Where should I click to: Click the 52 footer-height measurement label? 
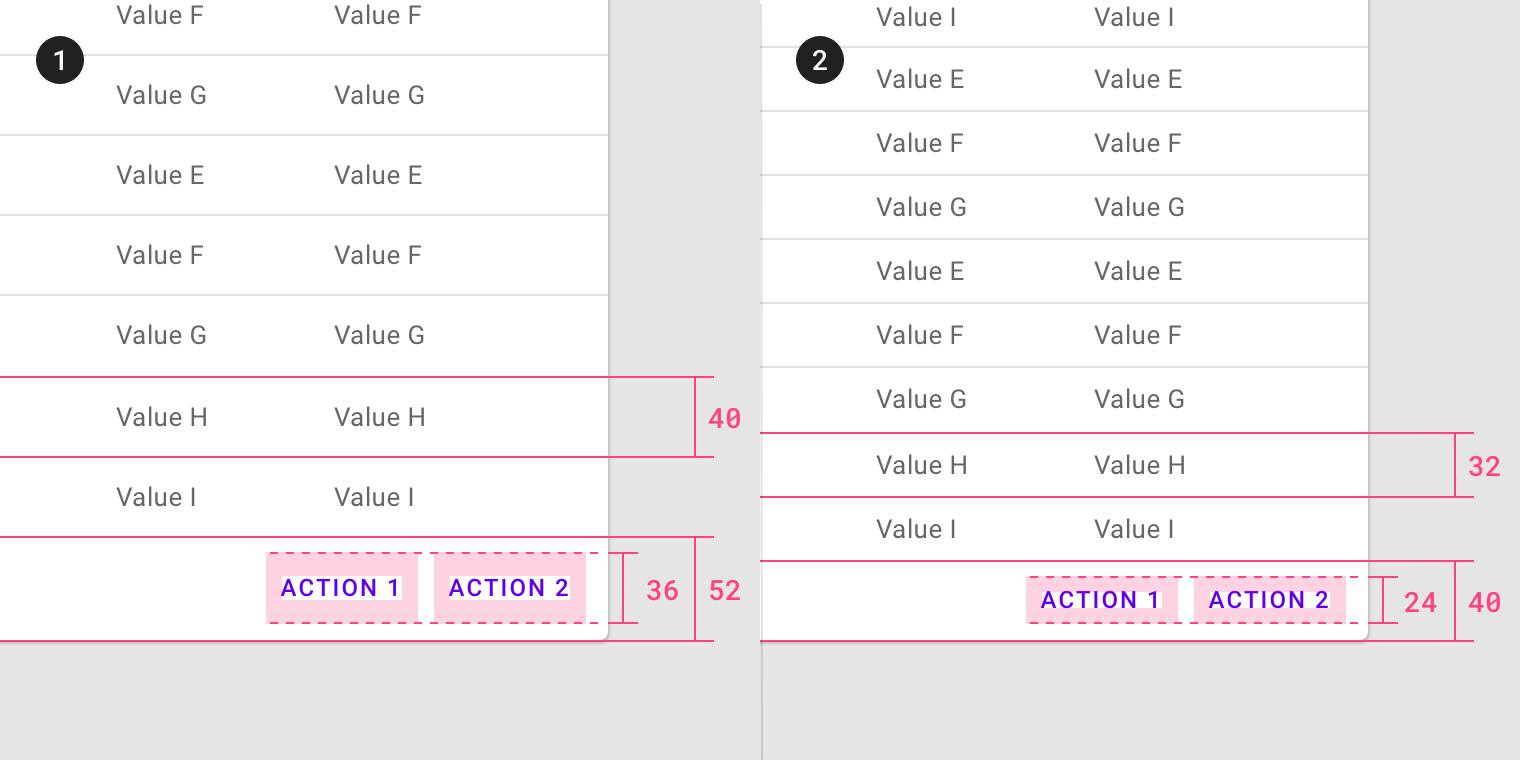[x=725, y=591]
